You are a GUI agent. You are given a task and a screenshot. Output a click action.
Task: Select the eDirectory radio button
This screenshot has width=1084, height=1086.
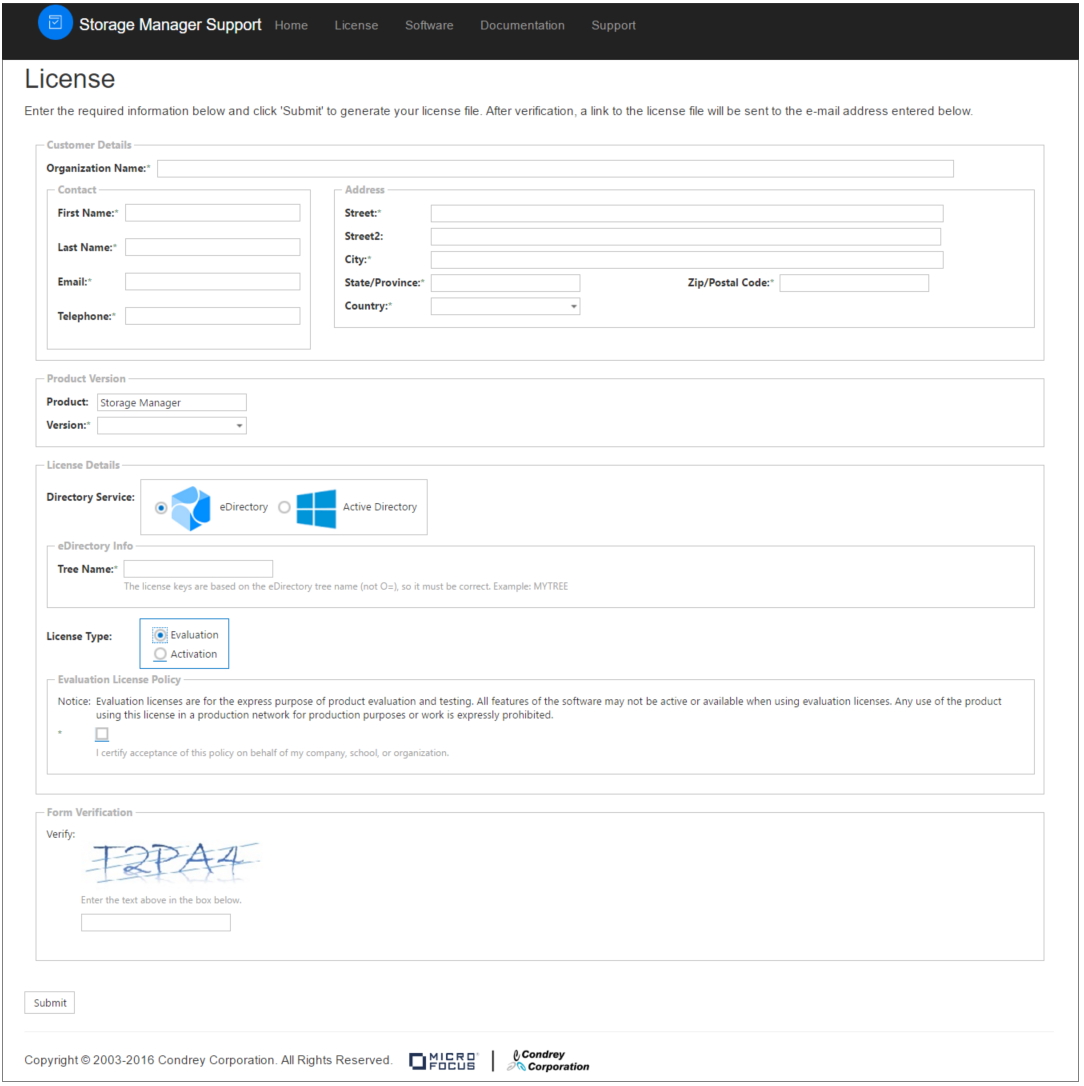tap(161, 508)
